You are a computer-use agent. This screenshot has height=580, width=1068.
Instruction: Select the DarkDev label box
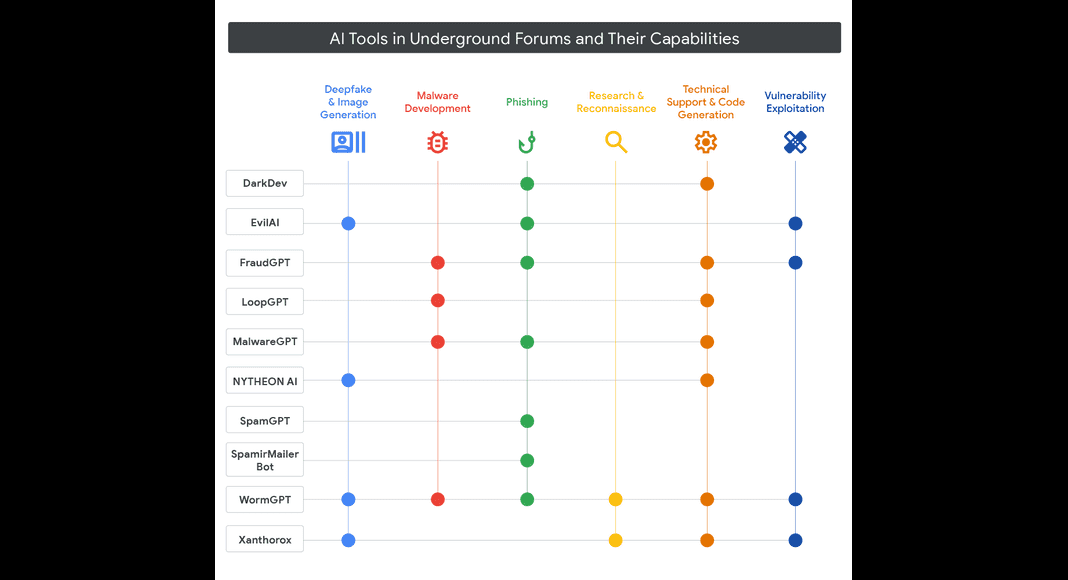pos(265,183)
